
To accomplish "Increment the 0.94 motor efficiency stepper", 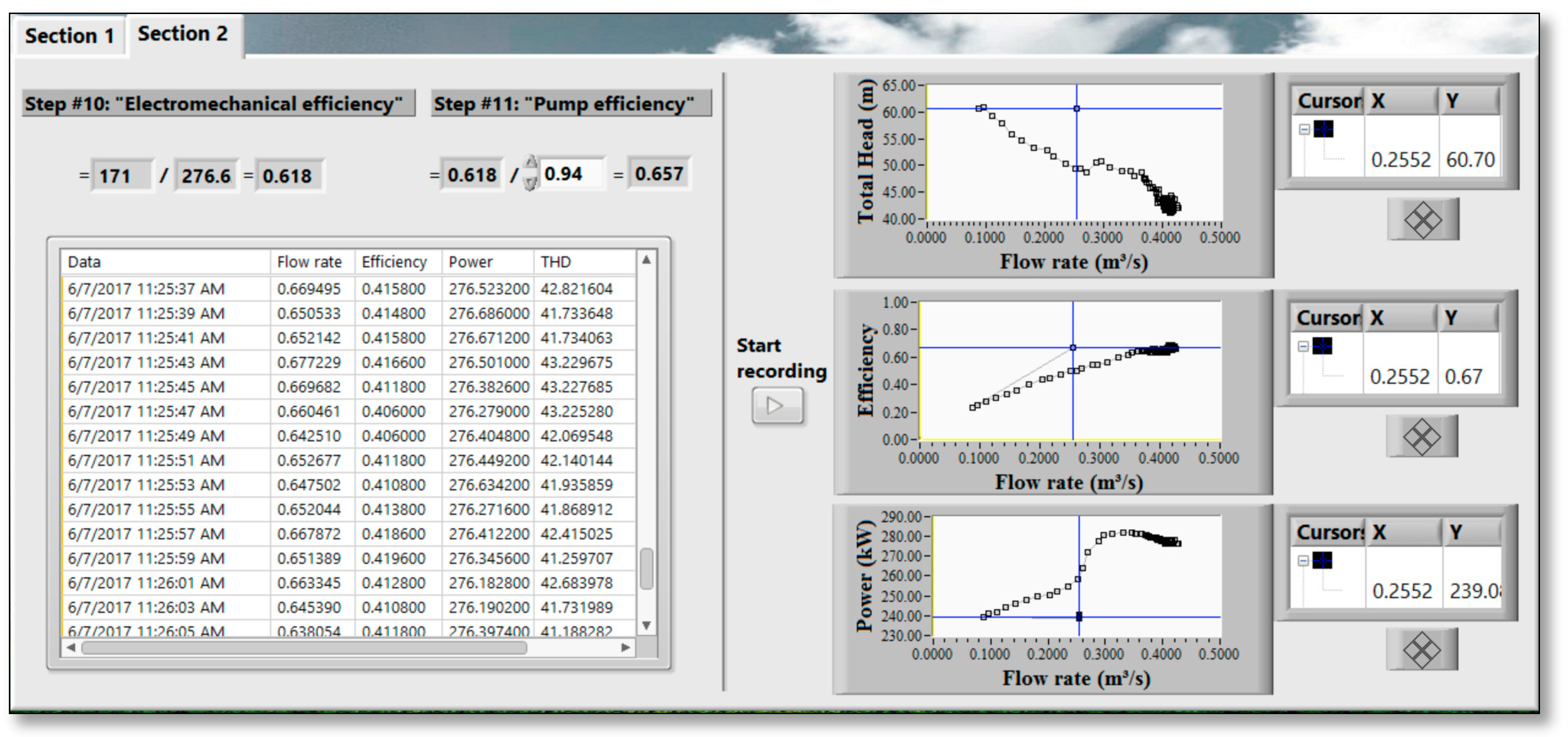I will pos(531,163).
